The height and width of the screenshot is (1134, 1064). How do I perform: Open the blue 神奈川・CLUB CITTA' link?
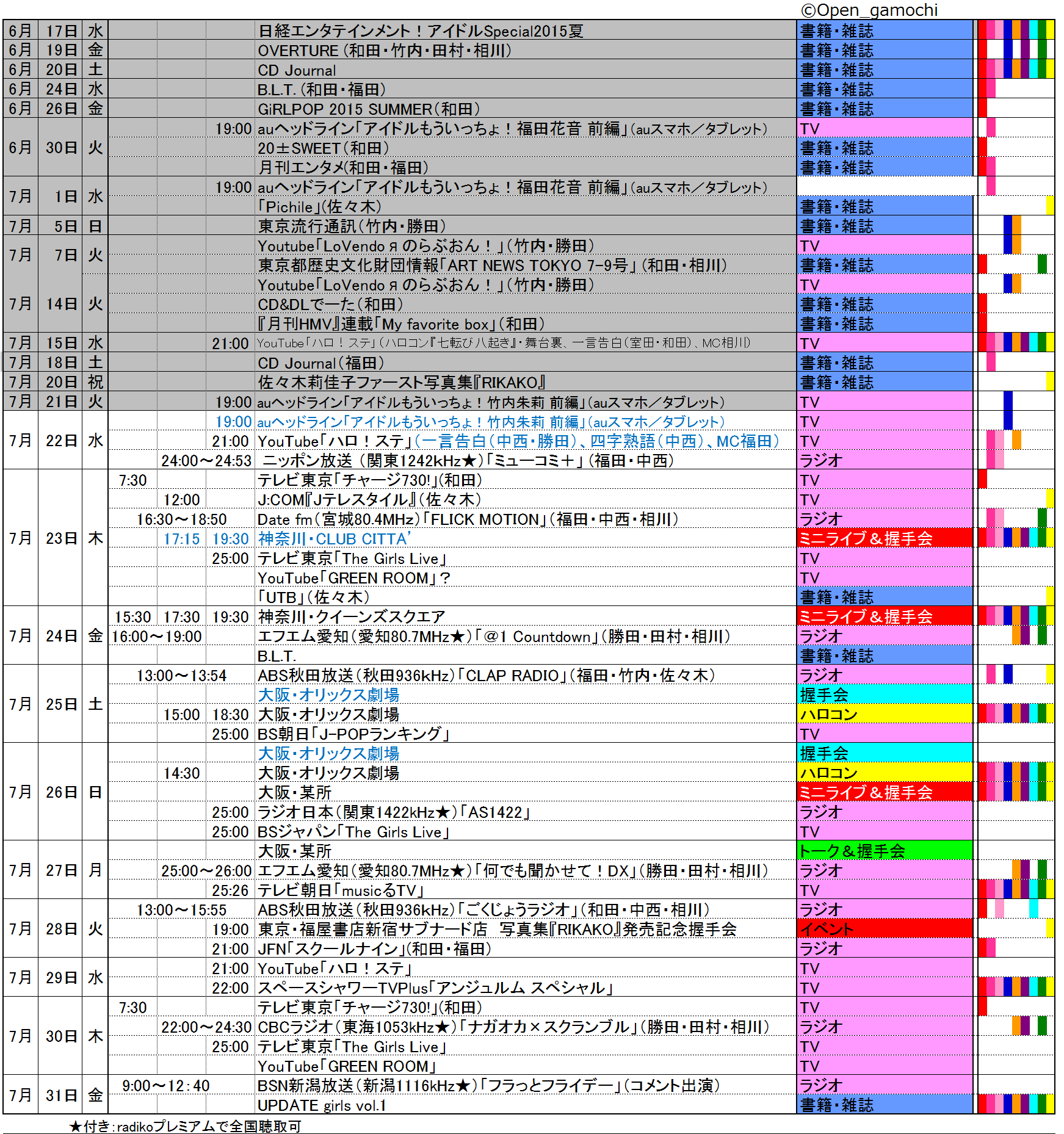click(x=335, y=539)
